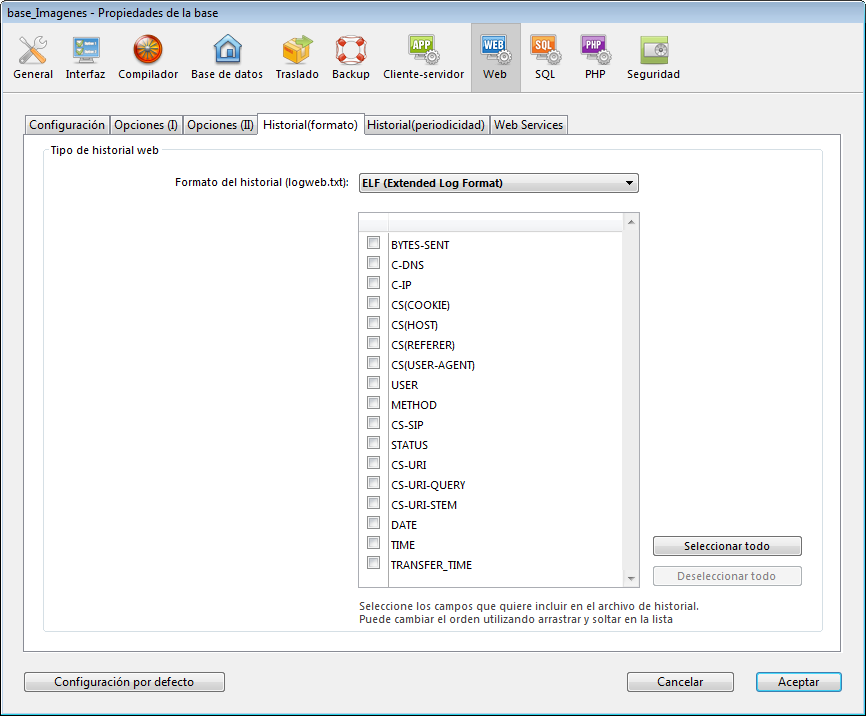
Task: Check the CS-URI-STEM field checkbox
Action: point(373,503)
